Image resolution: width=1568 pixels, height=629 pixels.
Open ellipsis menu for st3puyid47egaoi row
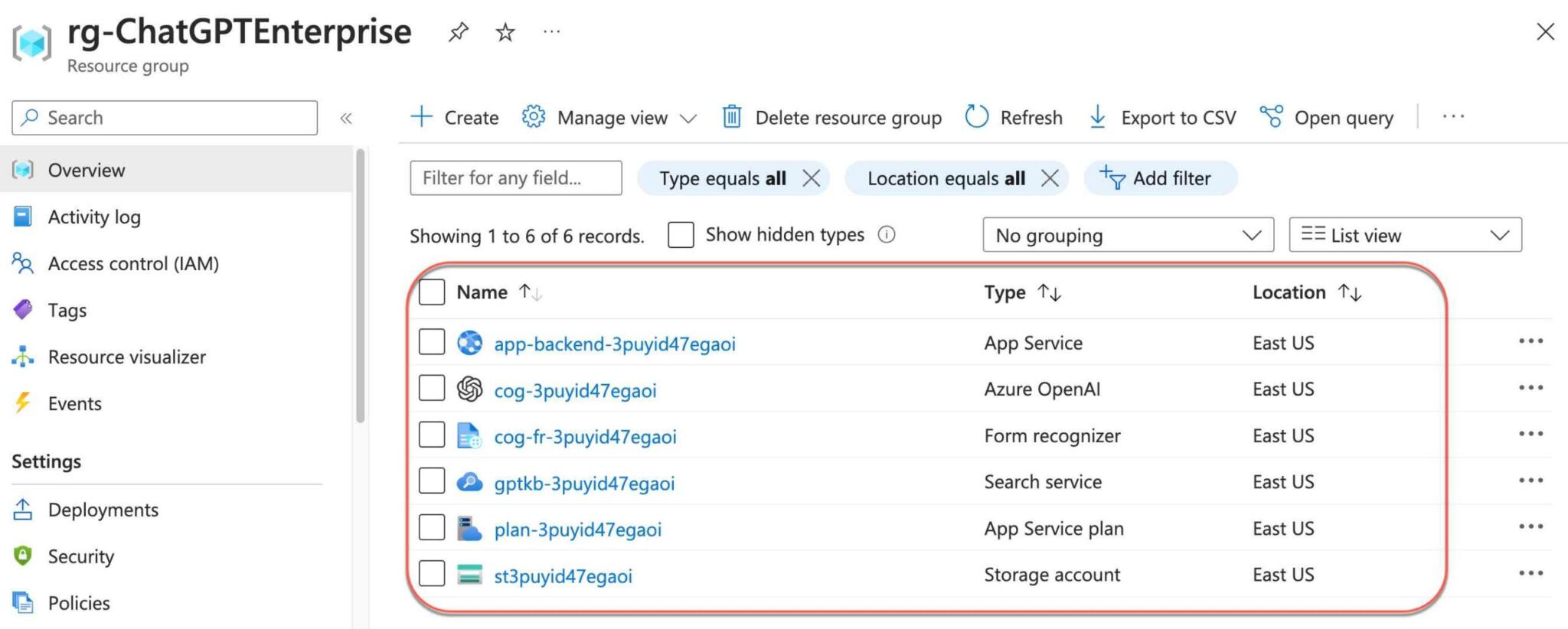(1530, 573)
